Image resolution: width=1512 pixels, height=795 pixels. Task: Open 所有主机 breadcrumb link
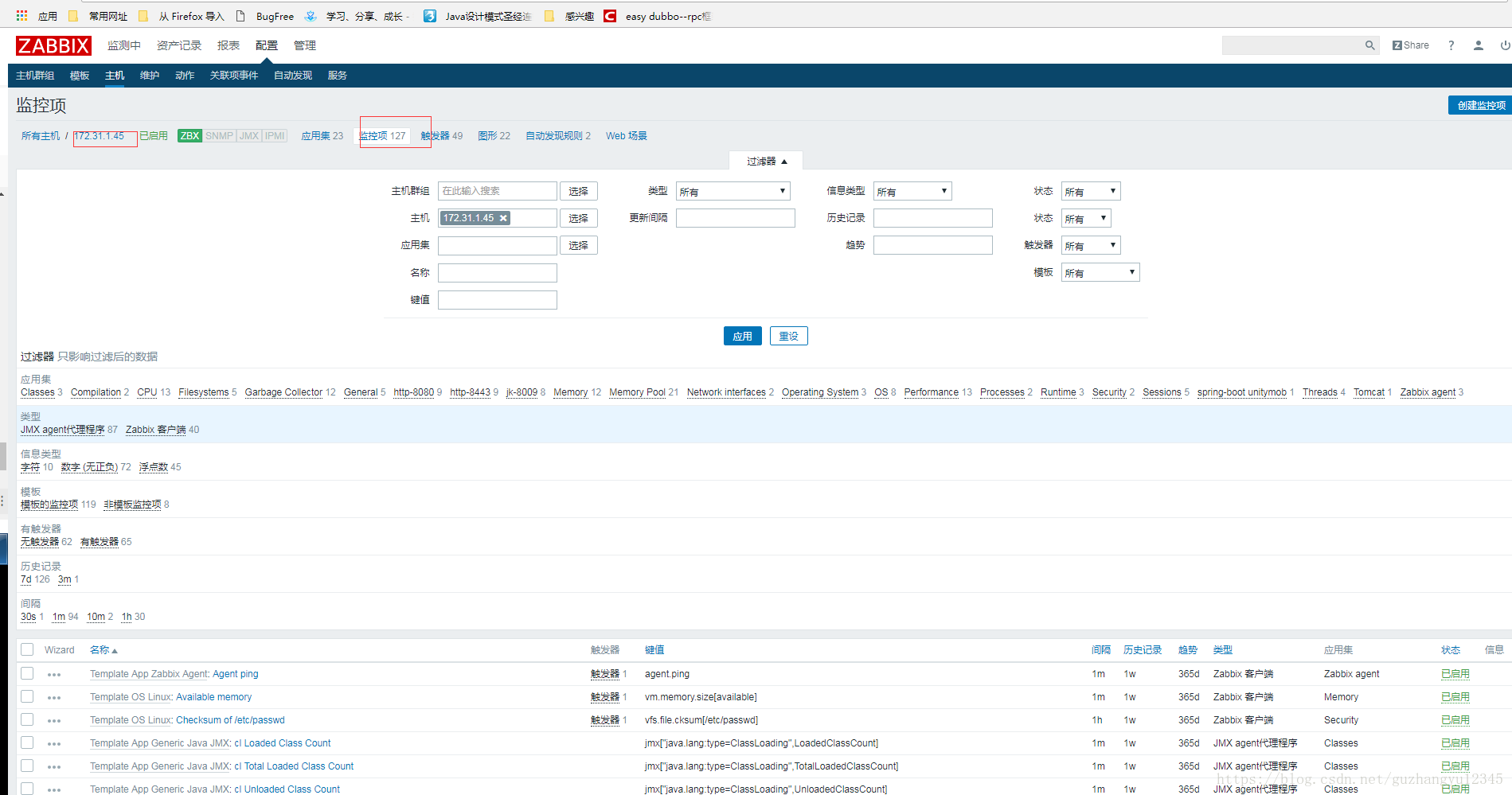coord(41,136)
